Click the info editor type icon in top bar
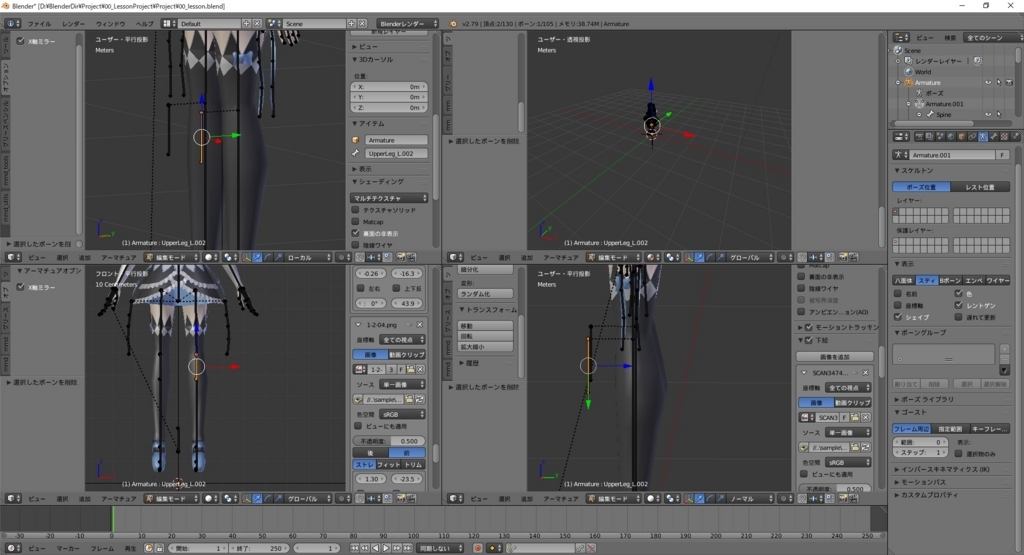The width and height of the screenshot is (1024, 555). point(12,24)
